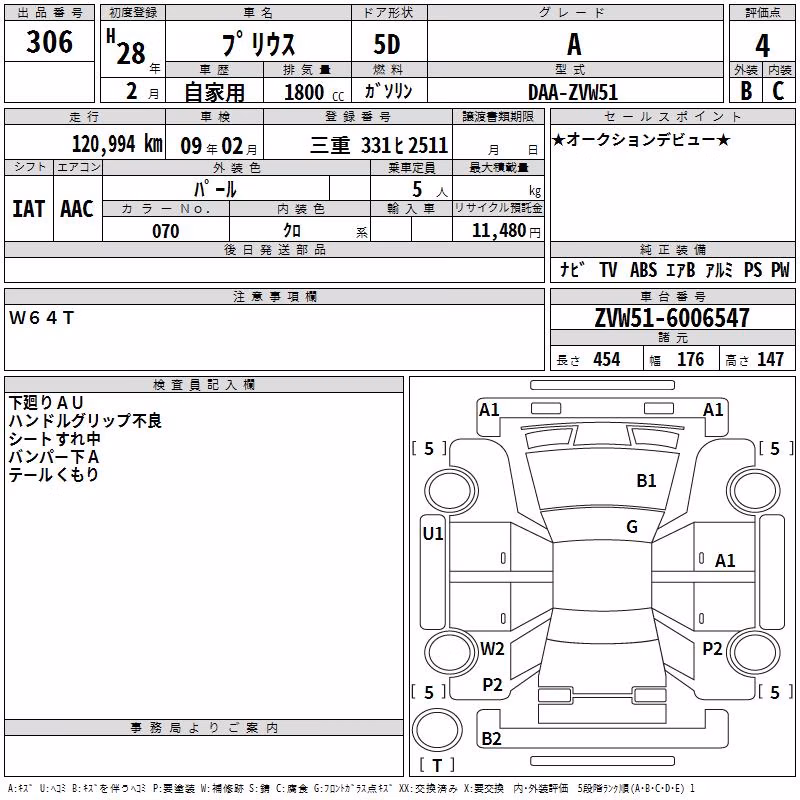Image resolution: width=800 pixels, height=800 pixels.
Task: Select the car name プリウス
Action: pos(258,44)
